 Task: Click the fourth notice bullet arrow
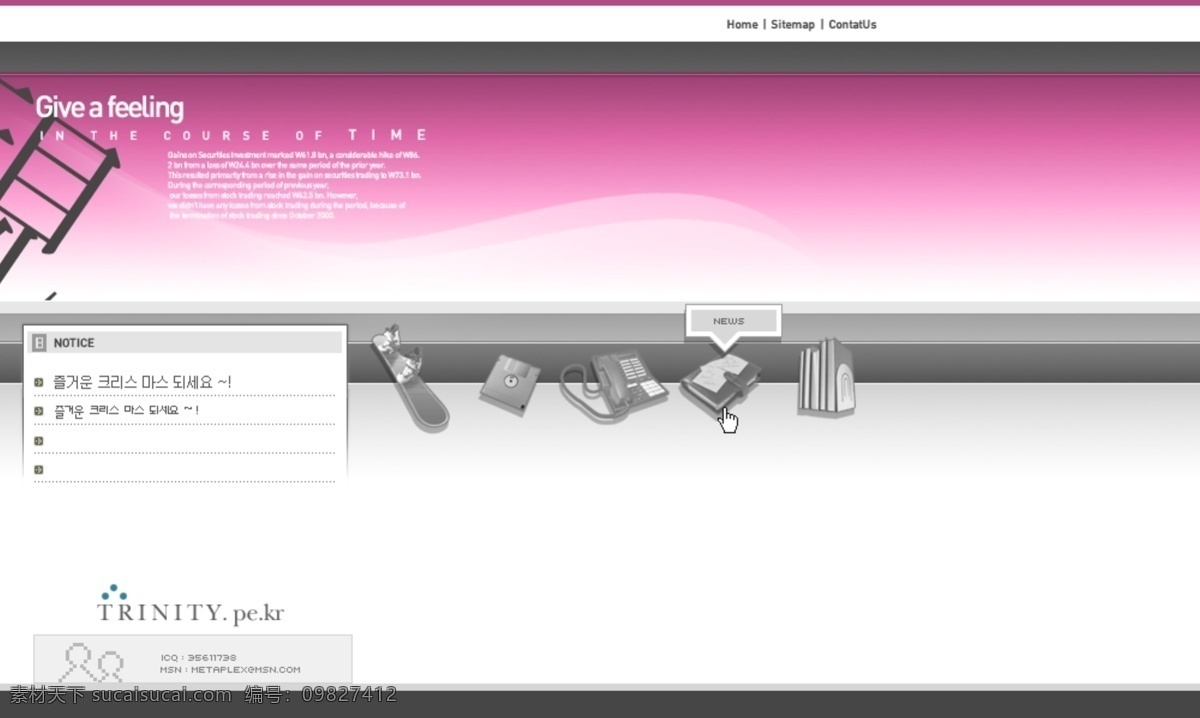click(39, 469)
